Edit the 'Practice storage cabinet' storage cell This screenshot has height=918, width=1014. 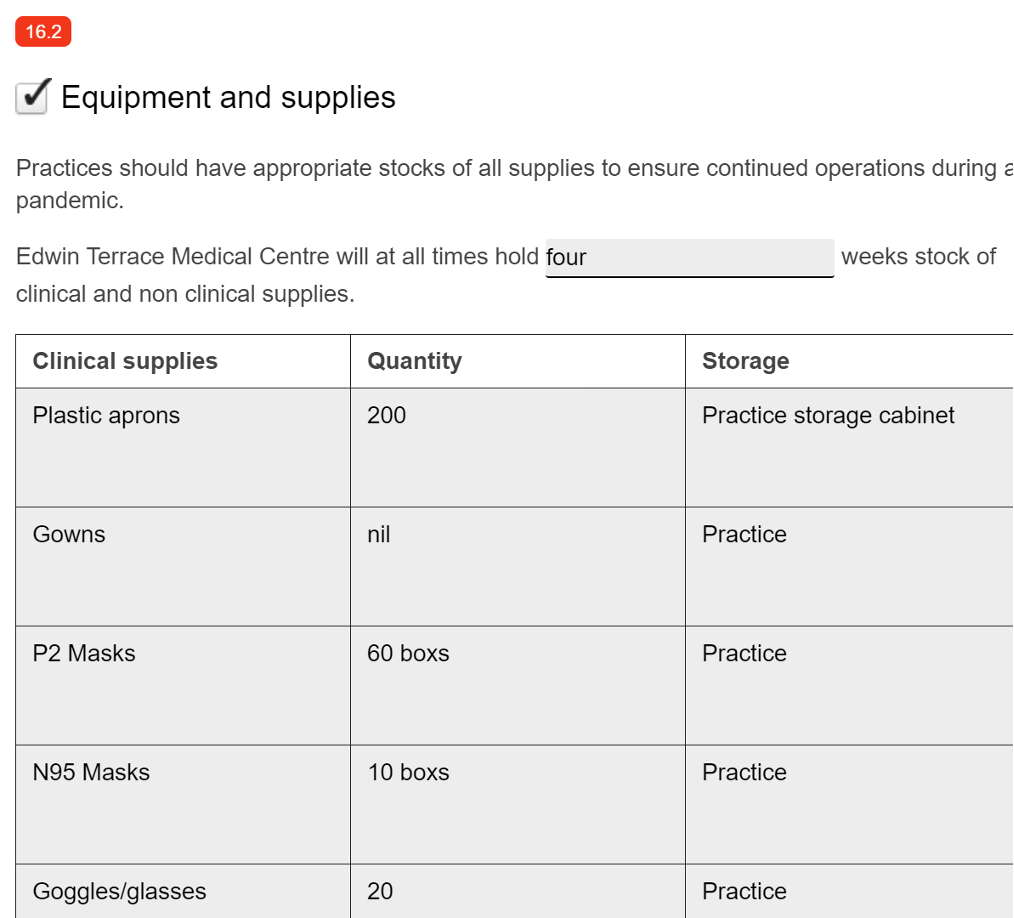tap(849, 447)
